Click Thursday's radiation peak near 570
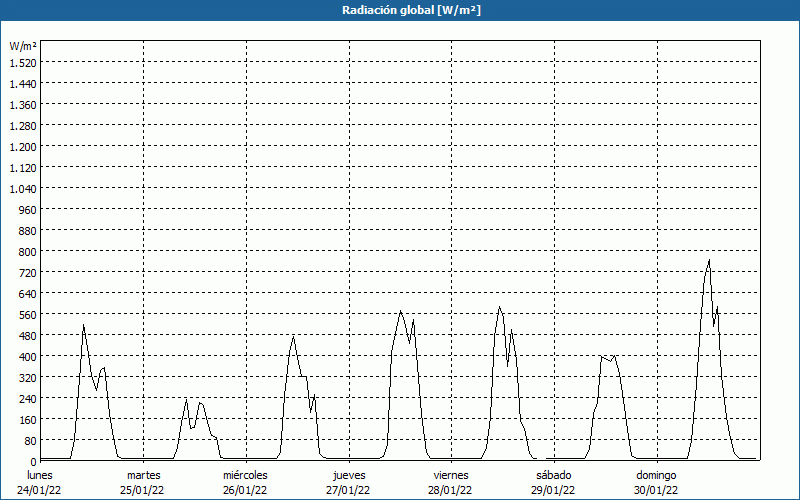The height and width of the screenshot is (500, 800). (401, 311)
